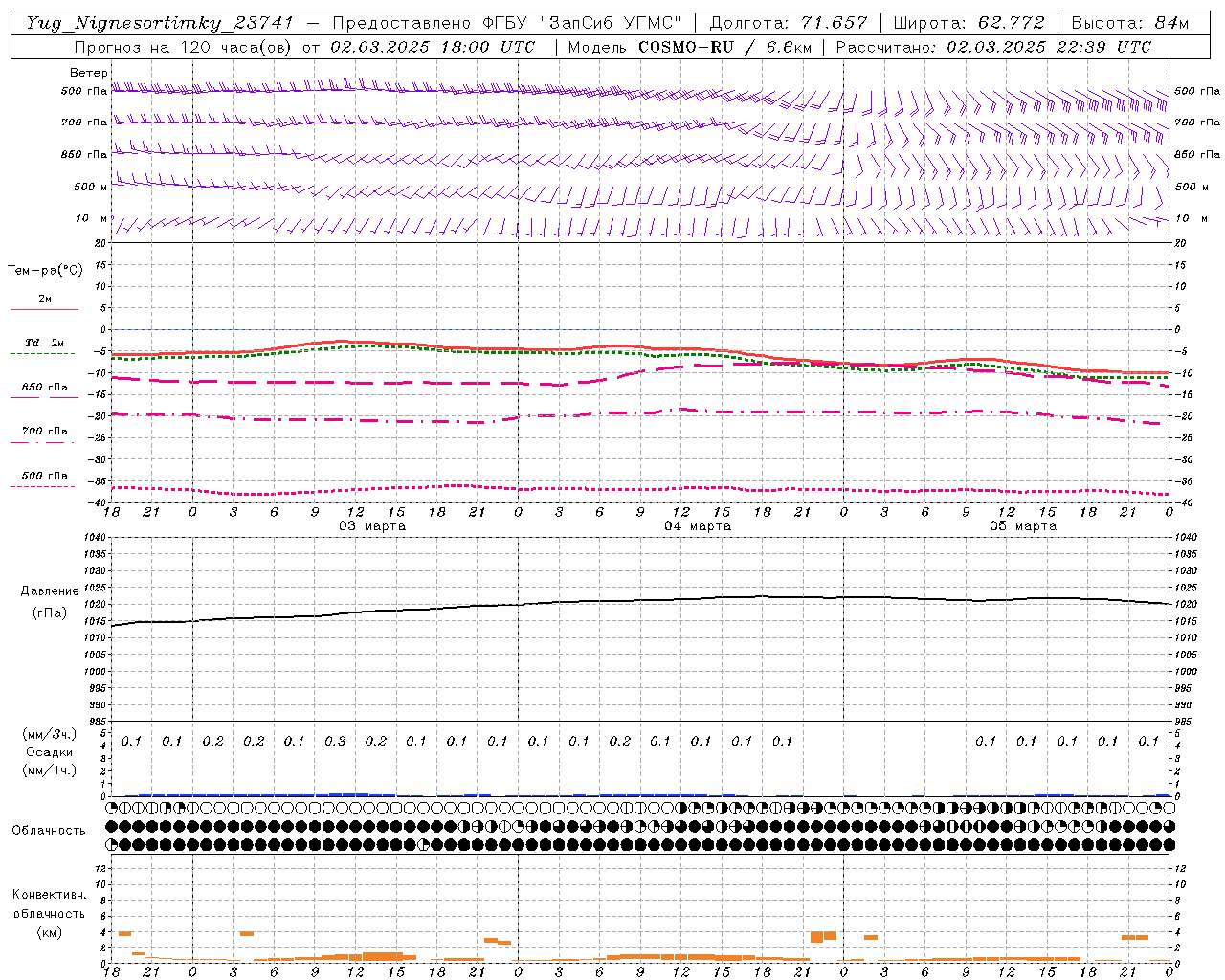Click the "Облачность" cloudiness label
The width and height of the screenshot is (1225, 980).
click(49, 830)
